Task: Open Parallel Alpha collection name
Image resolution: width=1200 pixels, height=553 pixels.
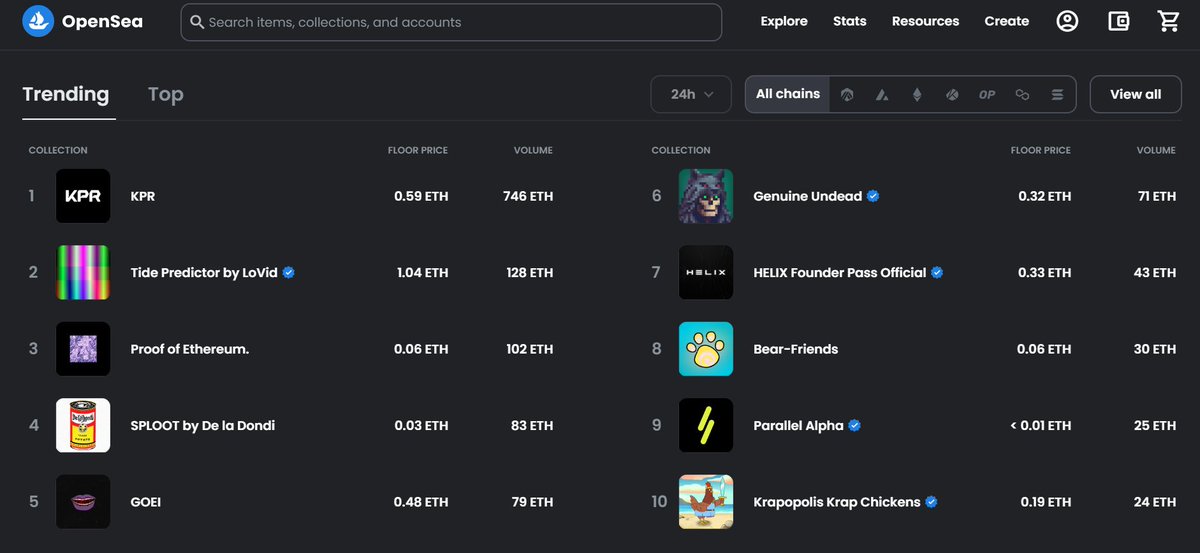Action: (798, 425)
